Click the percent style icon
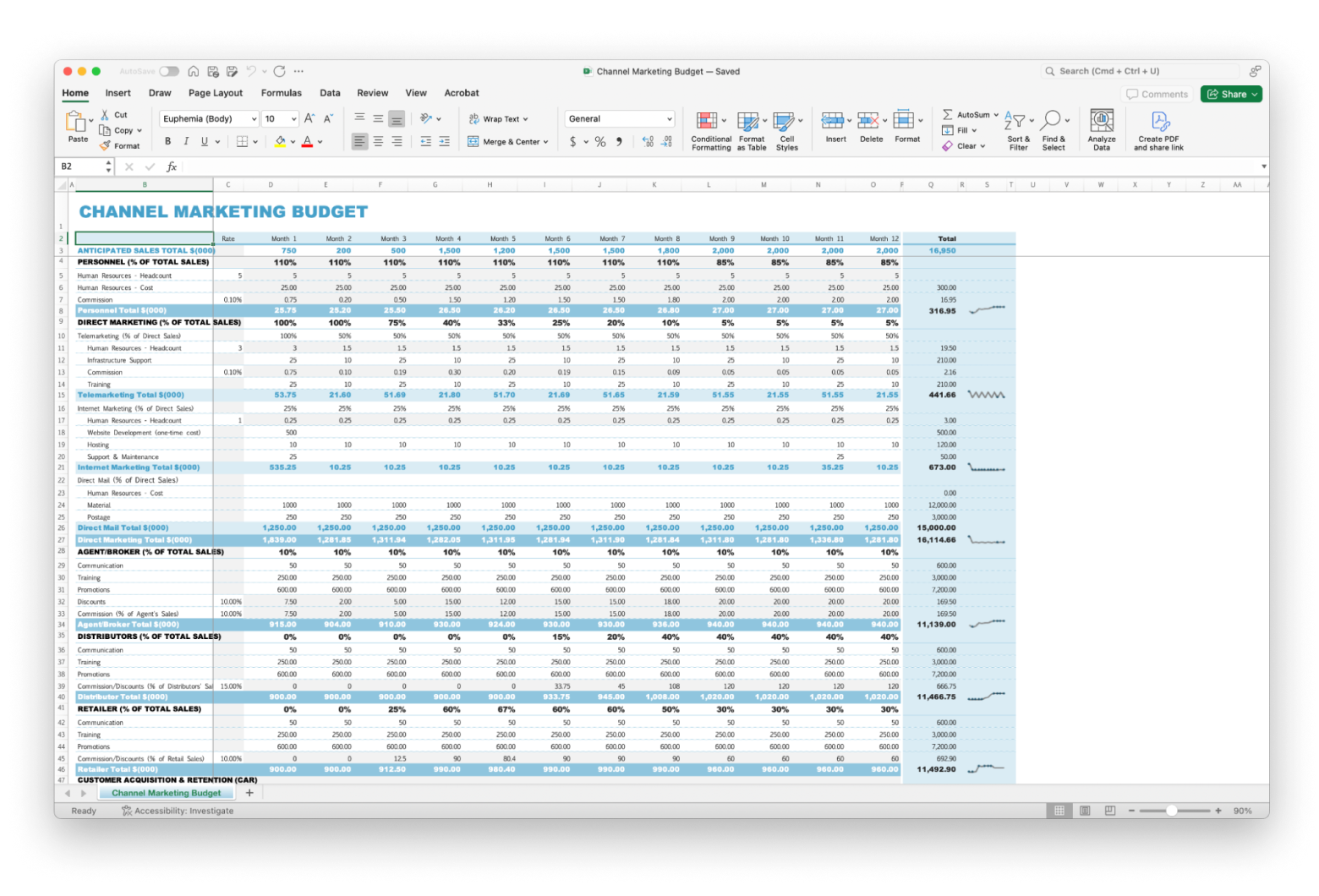The width and height of the screenshot is (1319, 896). pos(600,142)
